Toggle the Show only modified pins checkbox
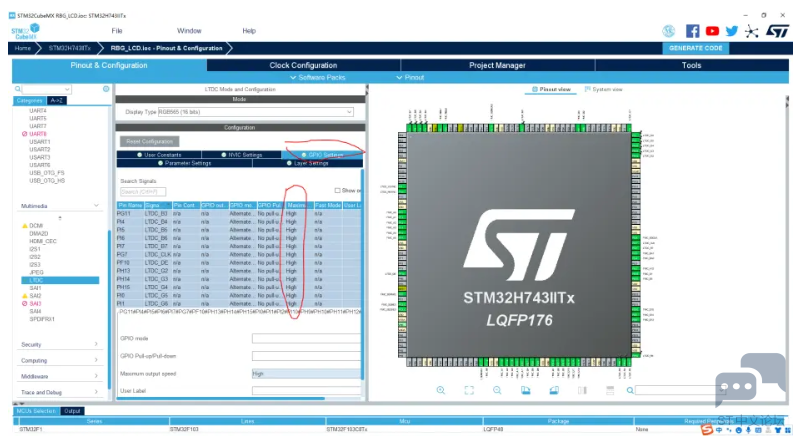The width and height of the screenshot is (794, 436). click(337, 190)
